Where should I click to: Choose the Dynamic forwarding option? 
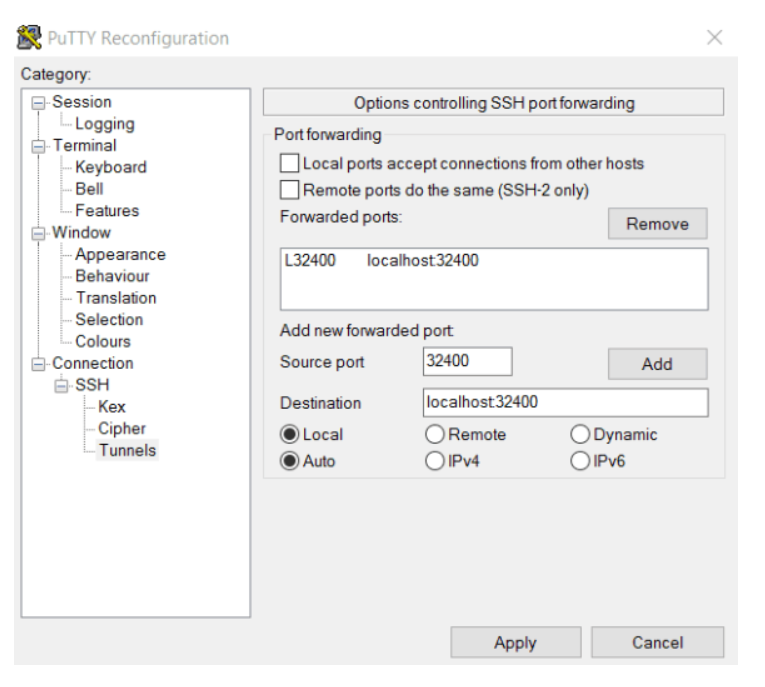(580, 434)
